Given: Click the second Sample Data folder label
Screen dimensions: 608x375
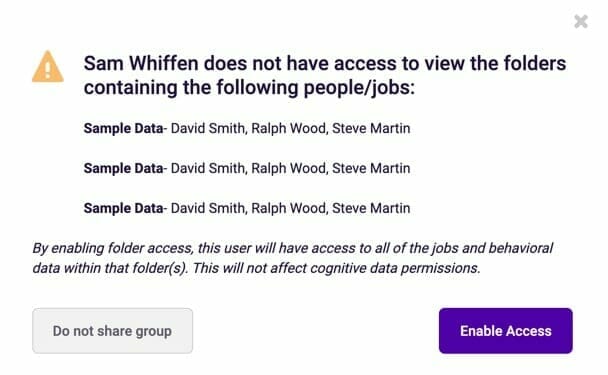Looking at the screenshot, I should [123, 168].
